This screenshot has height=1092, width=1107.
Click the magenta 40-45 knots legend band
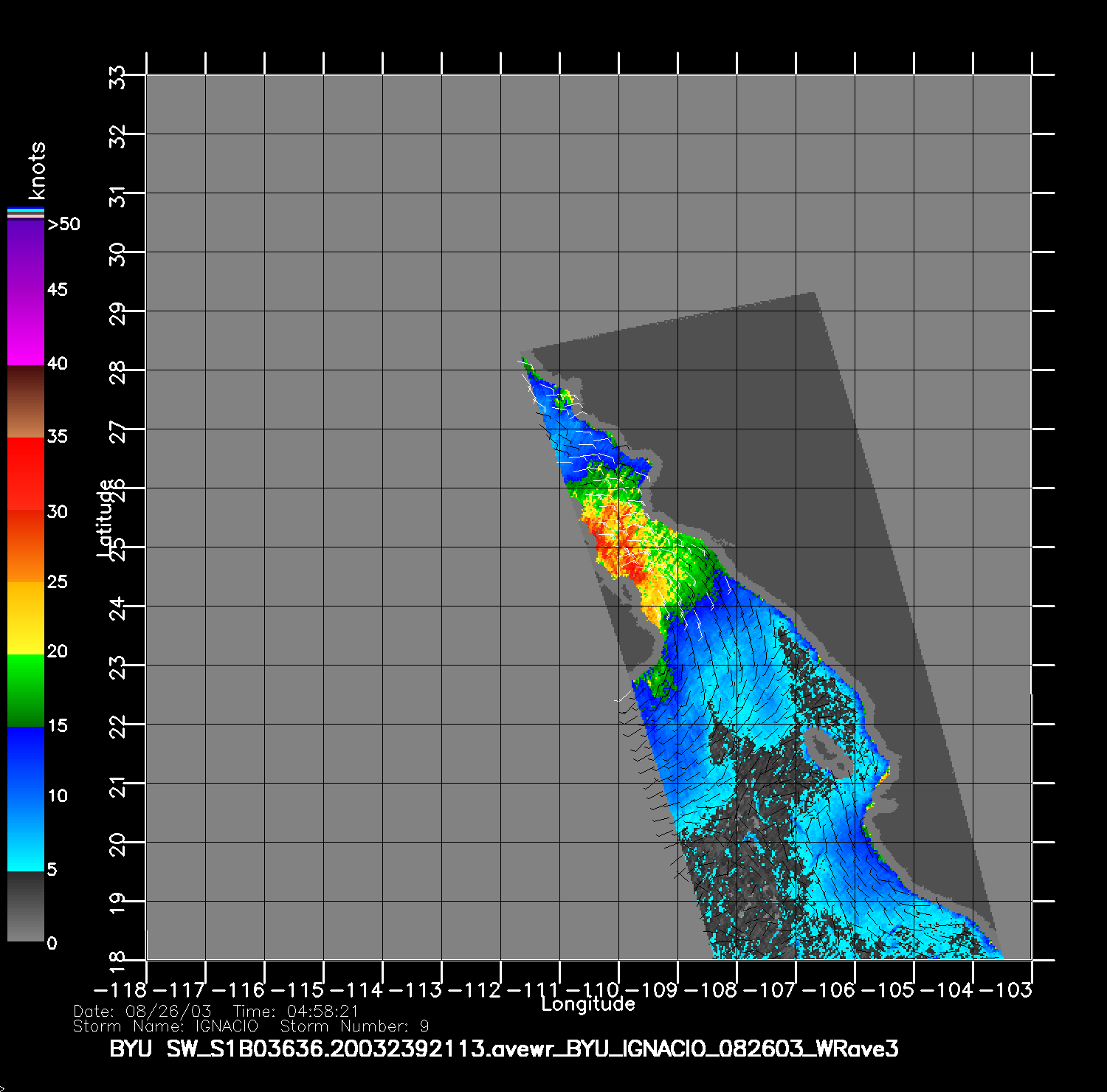[x=26, y=328]
